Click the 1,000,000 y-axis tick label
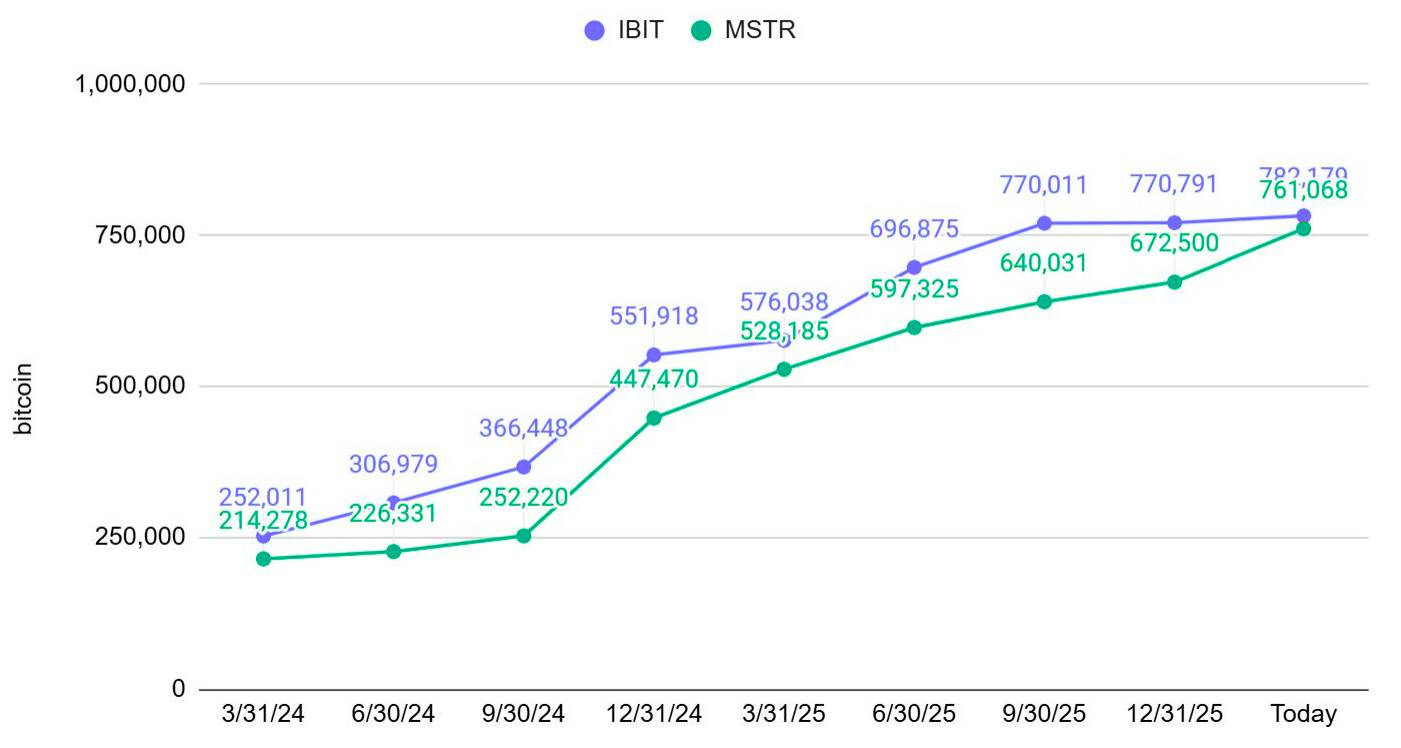The width and height of the screenshot is (1401, 748). [131, 84]
